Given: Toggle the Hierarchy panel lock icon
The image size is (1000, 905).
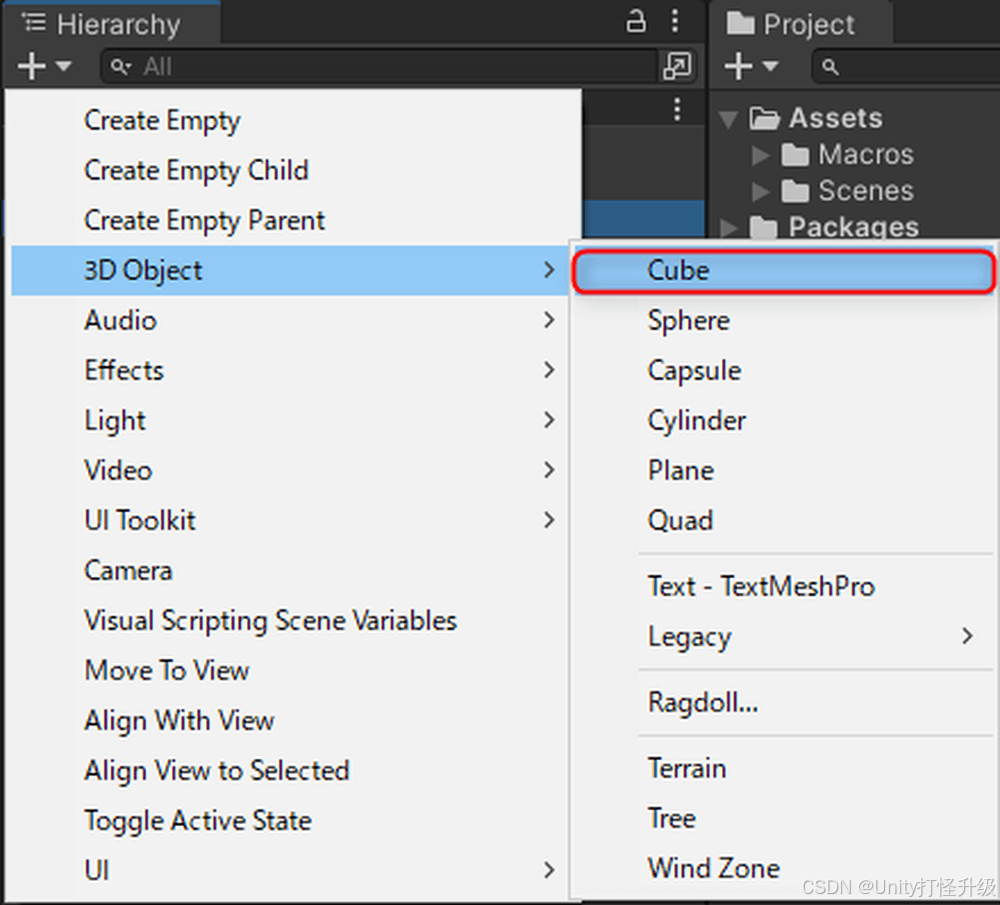Looking at the screenshot, I should [x=635, y=21].
